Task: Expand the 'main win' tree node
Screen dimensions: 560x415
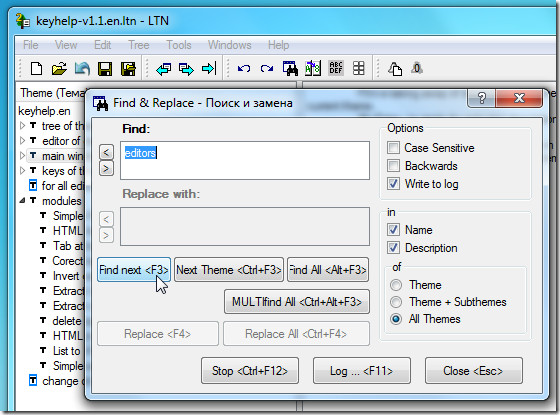Action: click(x=22, y=156)
